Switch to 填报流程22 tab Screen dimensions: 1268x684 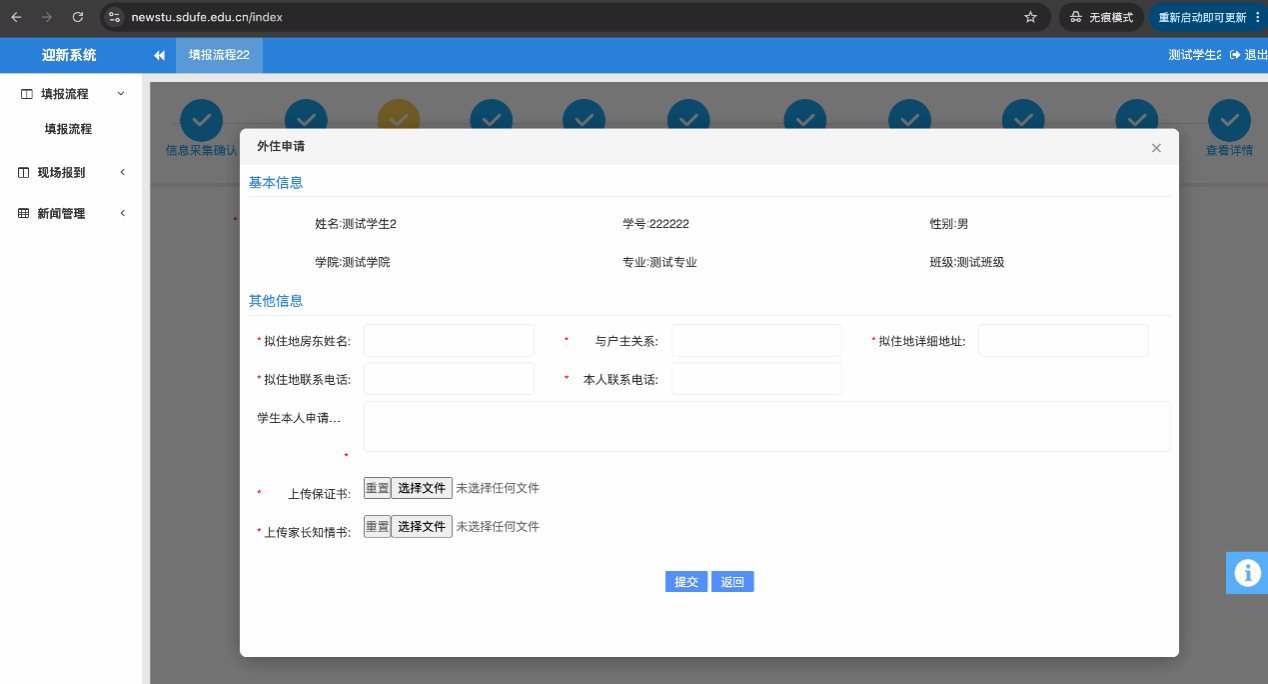click(219, 55)
